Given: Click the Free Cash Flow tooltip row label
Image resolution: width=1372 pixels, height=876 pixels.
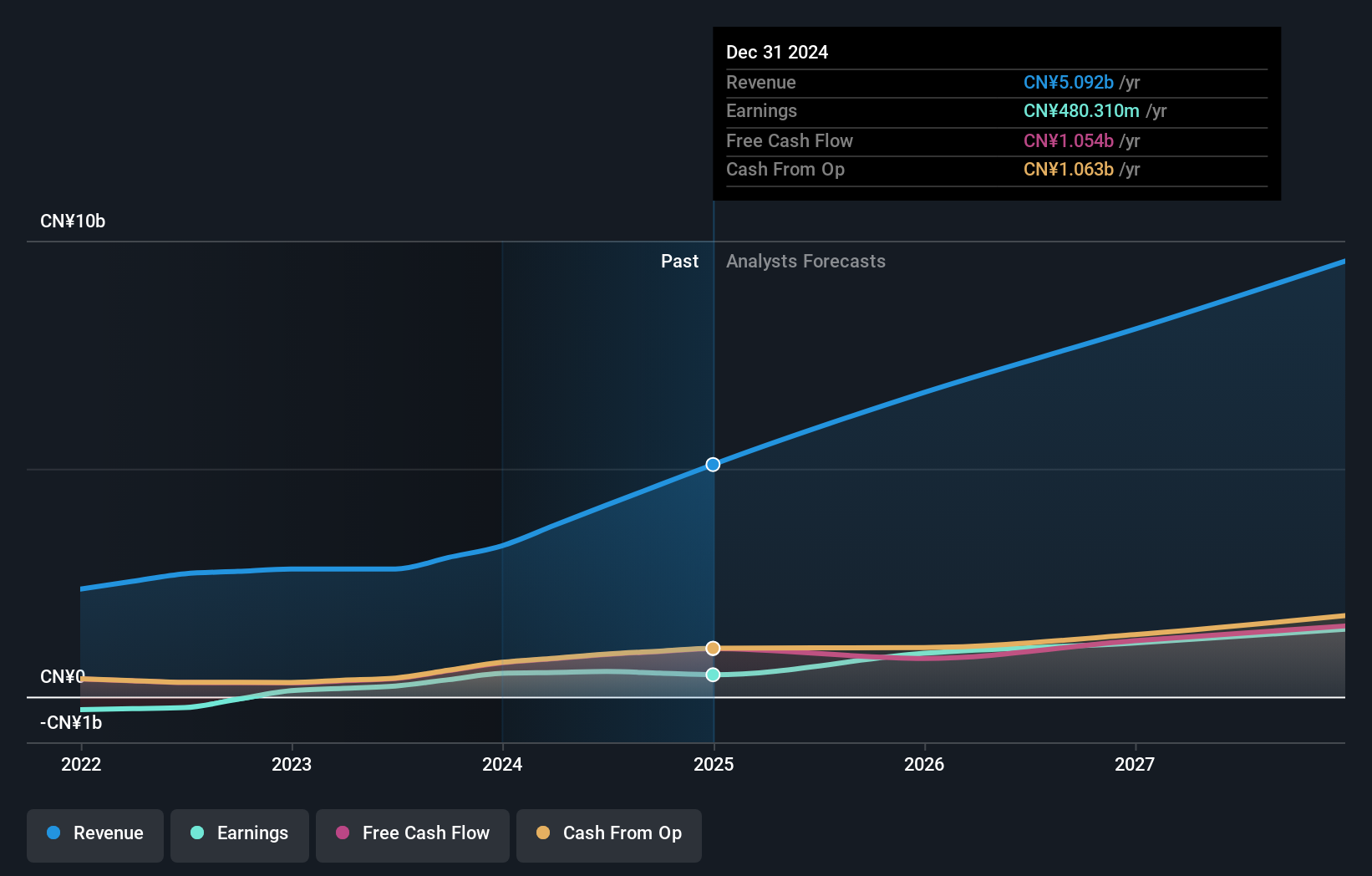Looking at the screenshot, I should coord(790,141).
